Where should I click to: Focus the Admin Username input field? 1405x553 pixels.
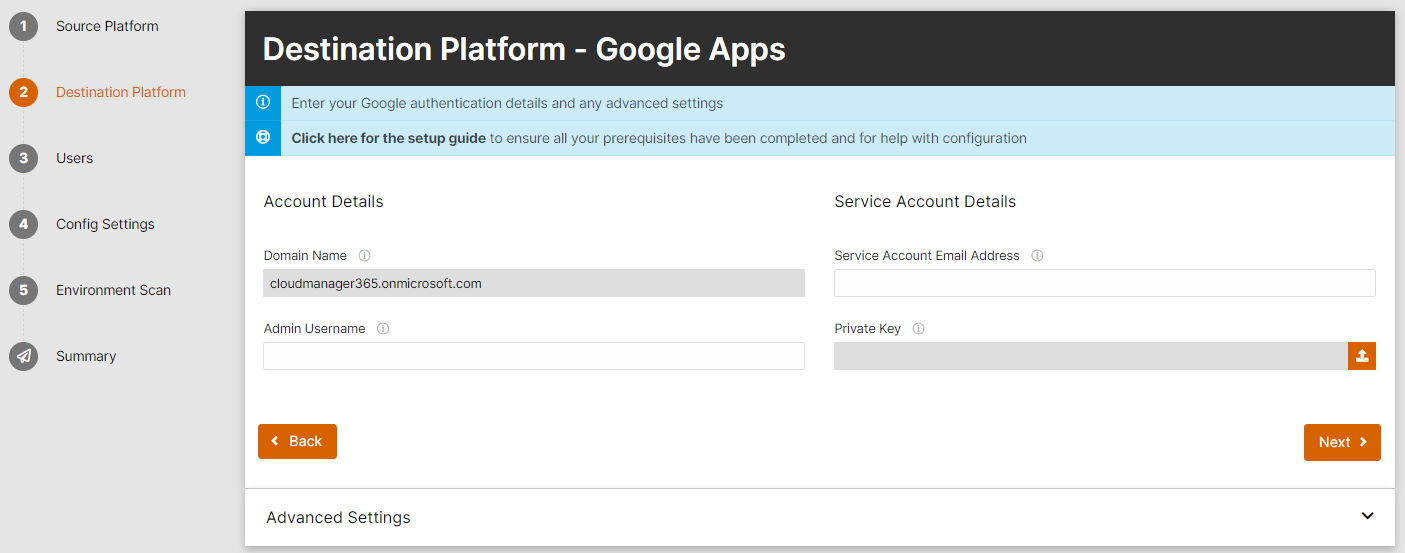point(534,356)
